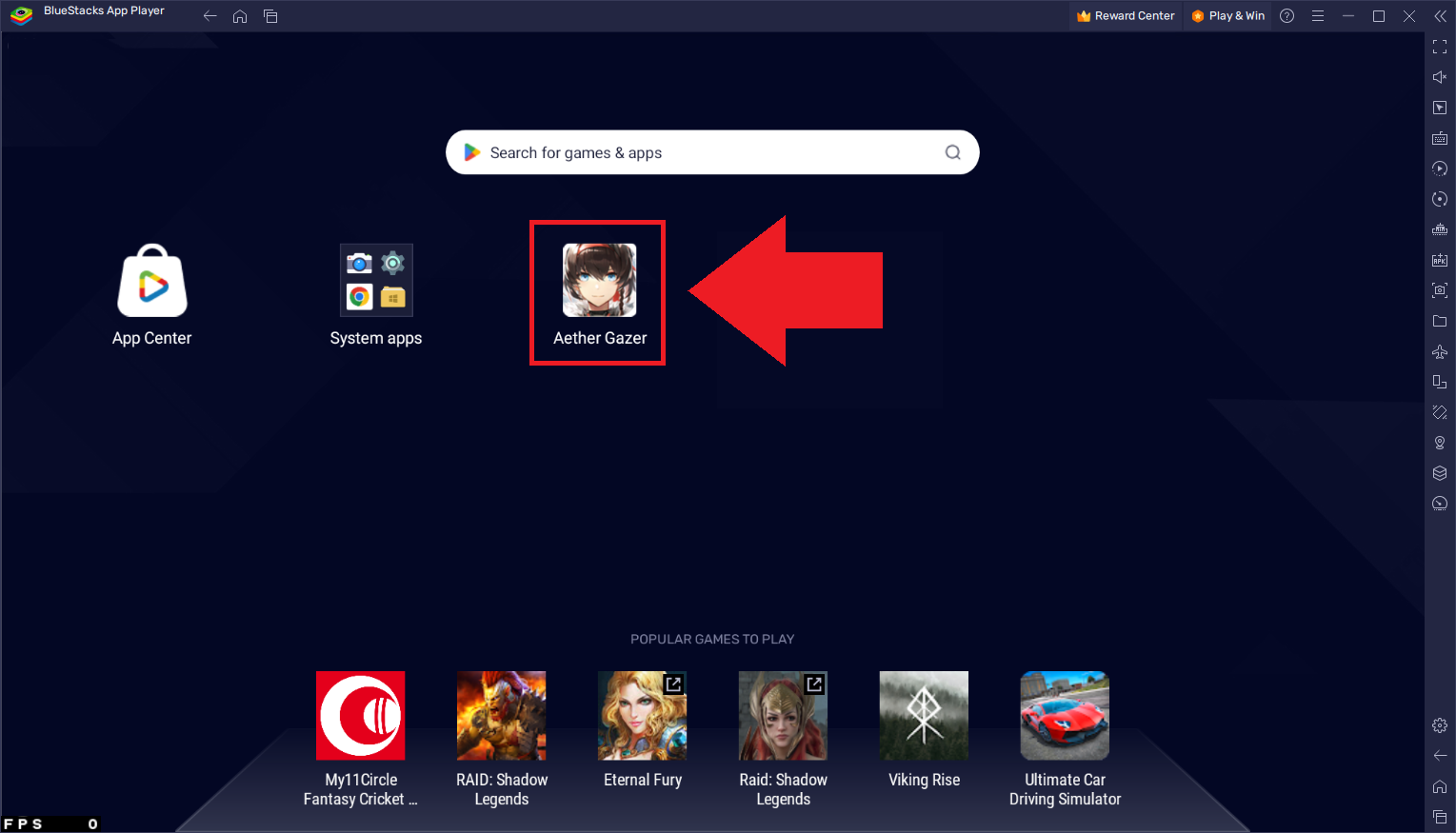Viewport: 1456px width, 833px height.
Task: Click the shake device sidebar icon
Action: [x=1440, y=412]
